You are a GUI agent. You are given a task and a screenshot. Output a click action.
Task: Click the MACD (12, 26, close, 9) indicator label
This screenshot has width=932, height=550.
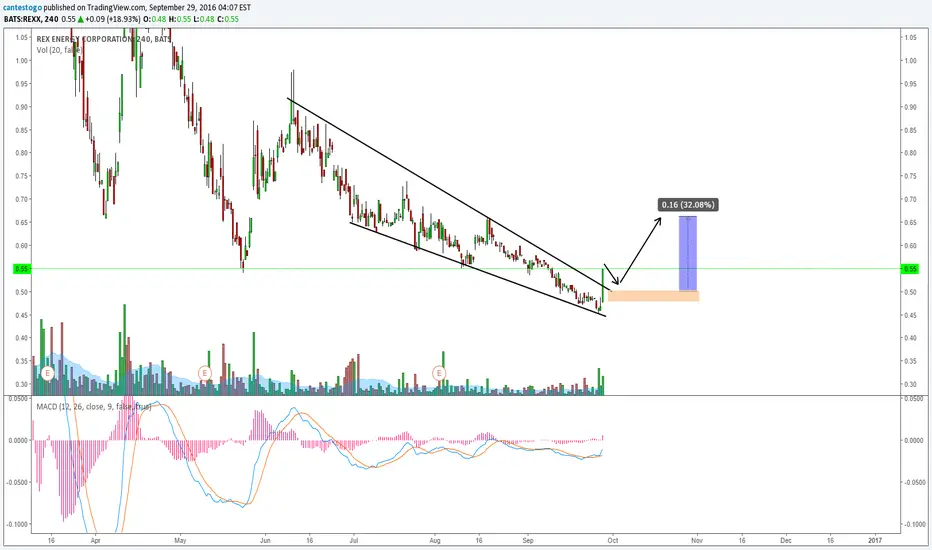pos(93,407)
